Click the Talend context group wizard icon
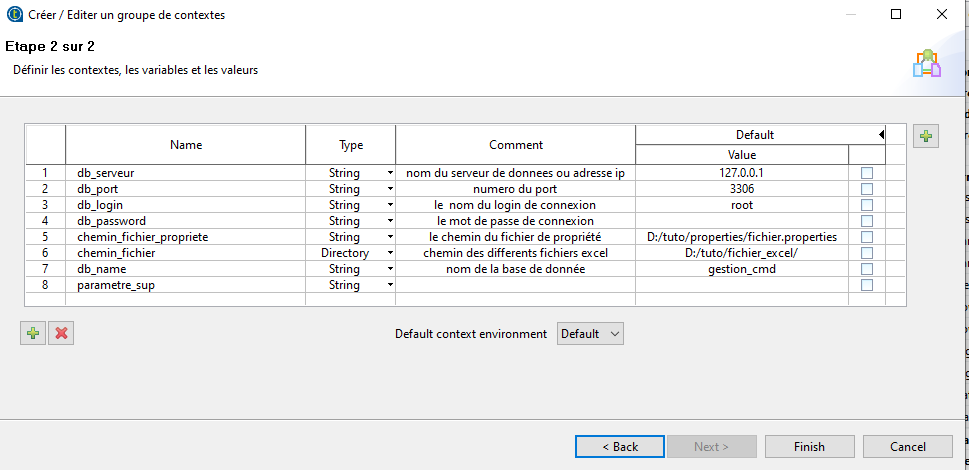Viewport: 969px width, 470px height. pyautogui.click(x=927, y=64)
